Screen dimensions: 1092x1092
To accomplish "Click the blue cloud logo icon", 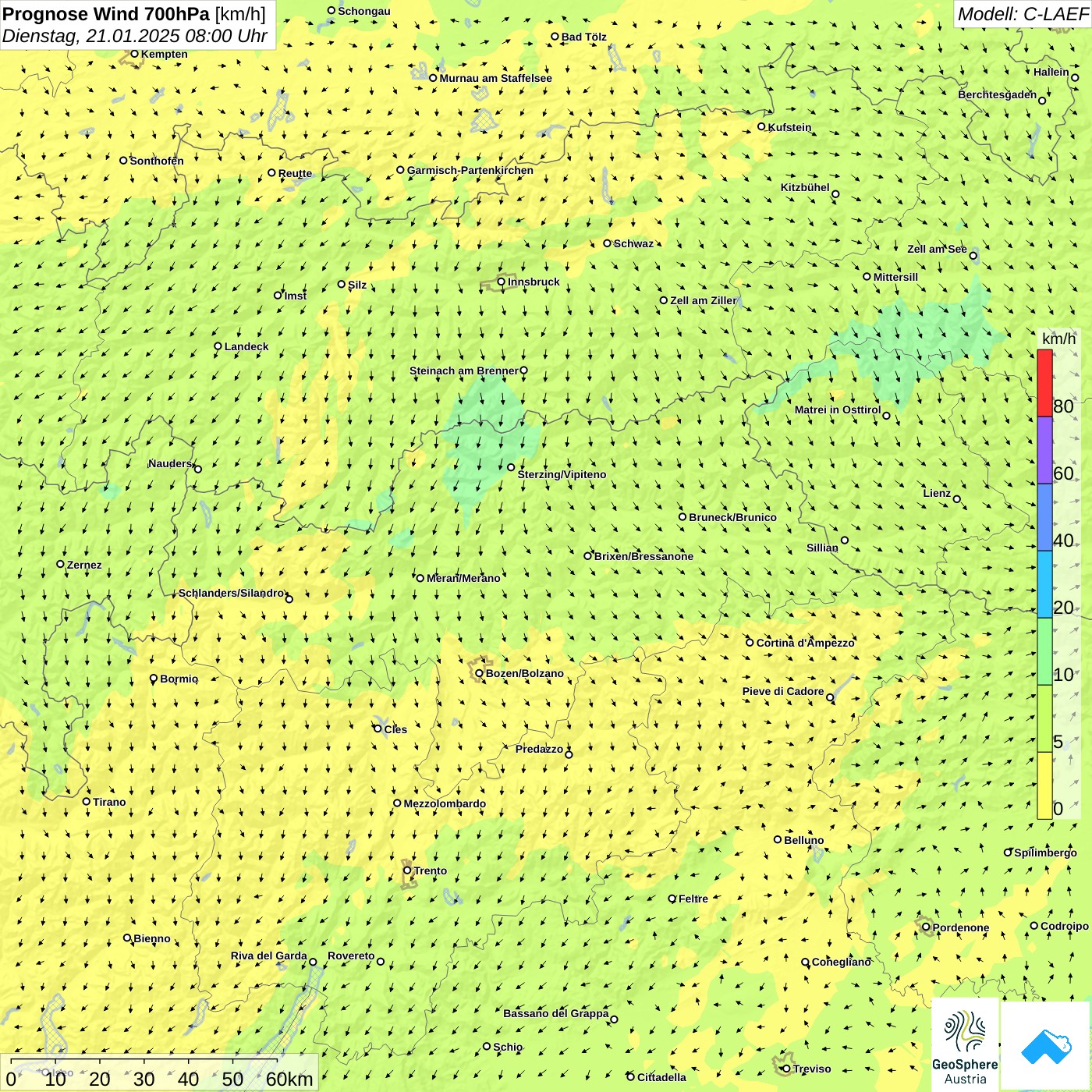I will 1045,1046.
